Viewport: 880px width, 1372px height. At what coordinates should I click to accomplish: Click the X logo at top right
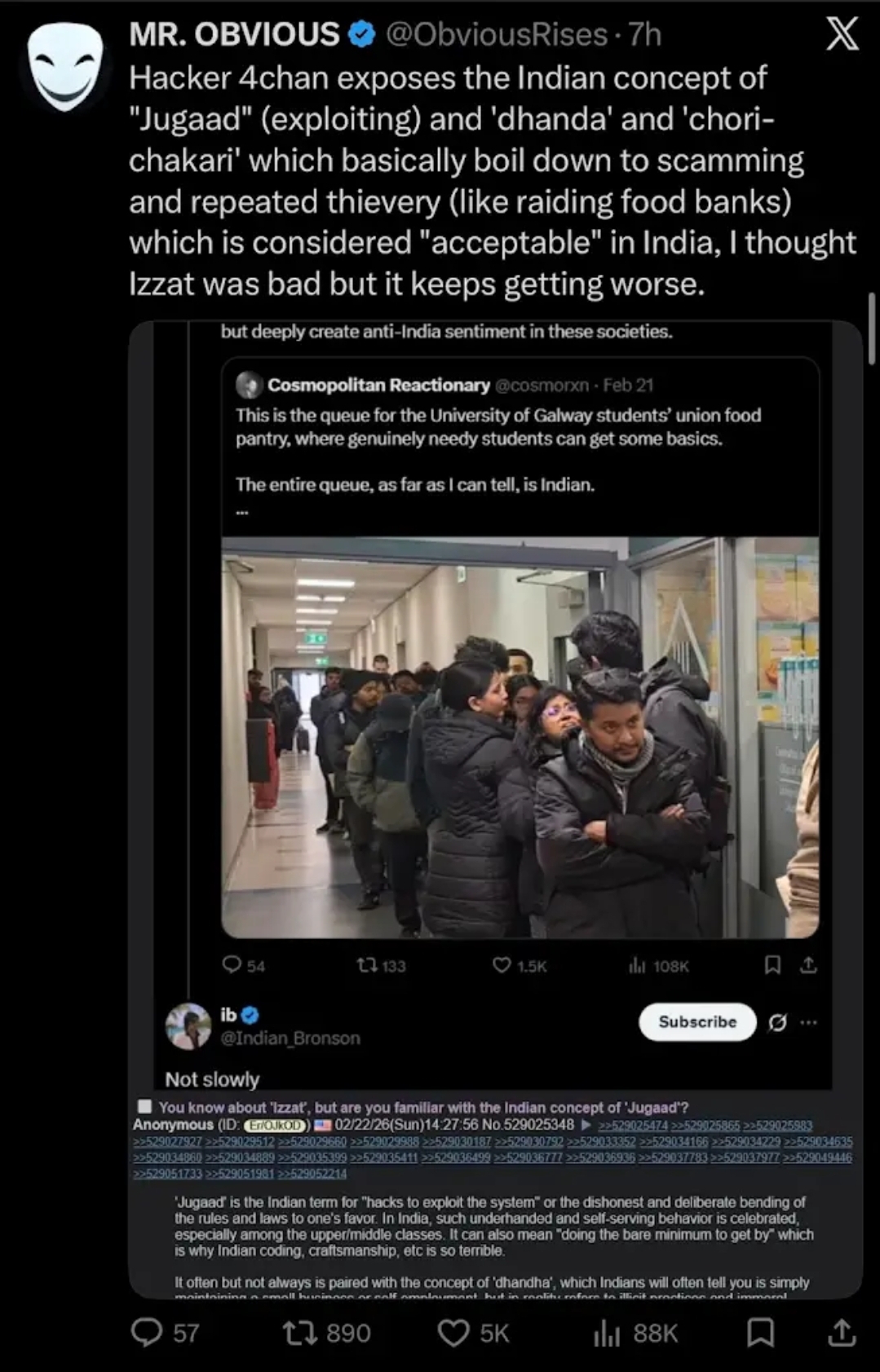point(842,34)
